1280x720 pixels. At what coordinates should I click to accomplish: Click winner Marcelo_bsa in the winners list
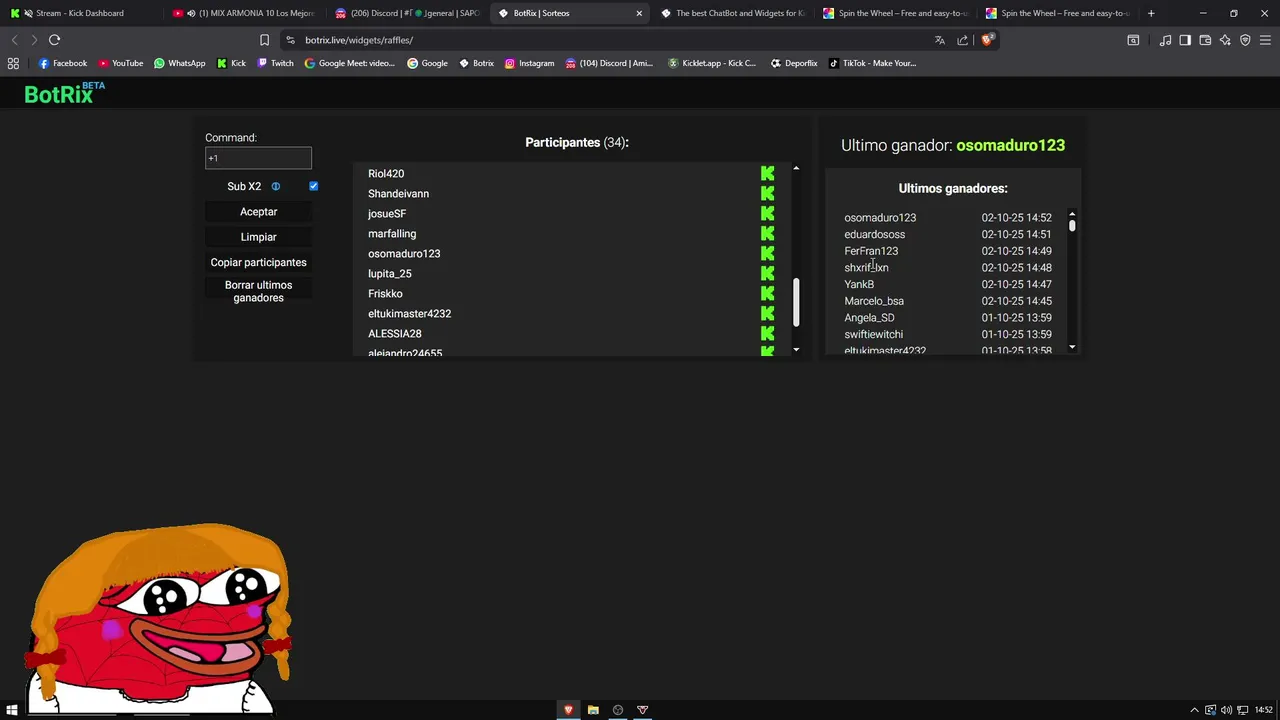tap(874, 301)
